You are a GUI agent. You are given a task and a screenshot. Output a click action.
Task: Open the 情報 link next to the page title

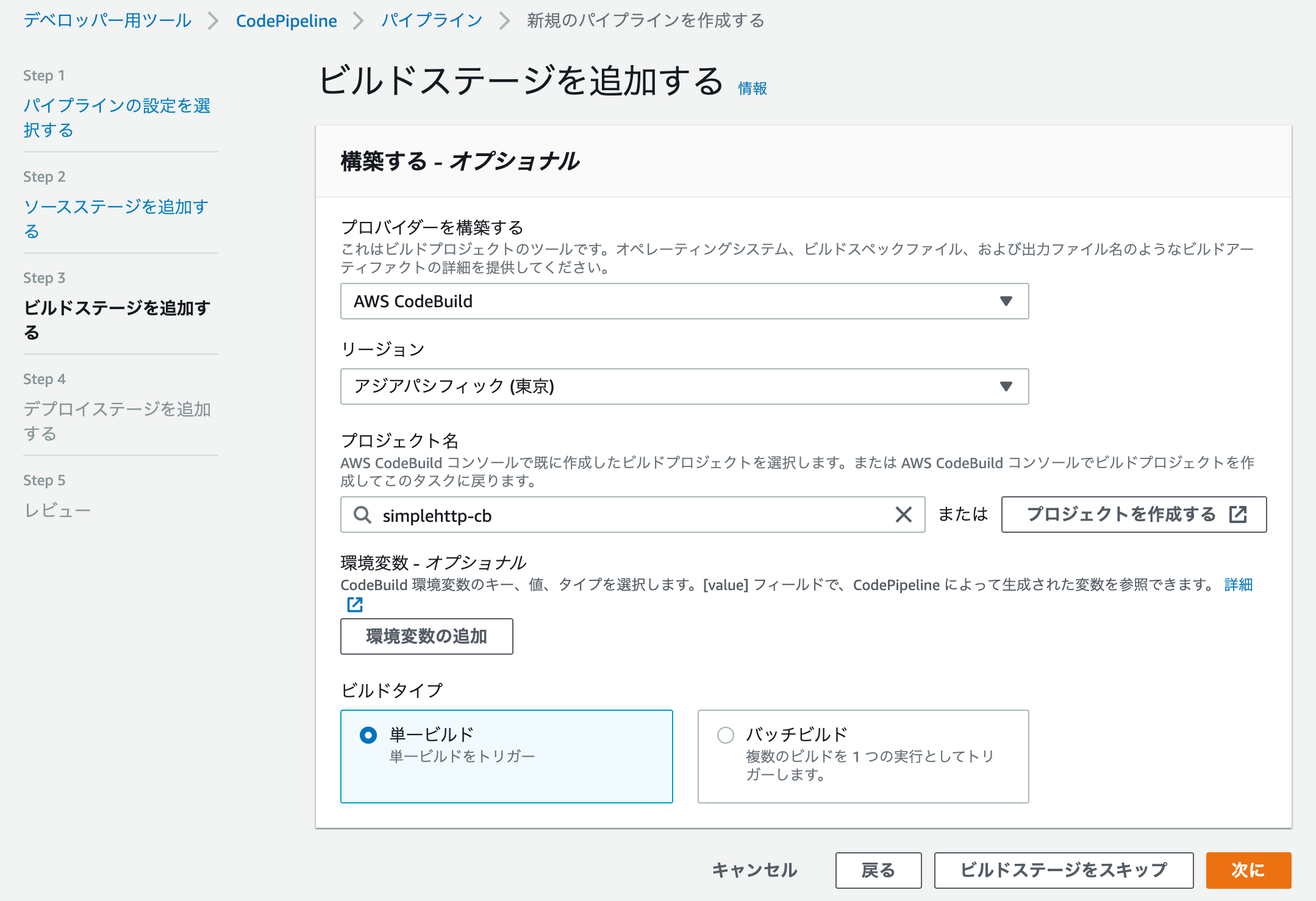coord(751,88)
